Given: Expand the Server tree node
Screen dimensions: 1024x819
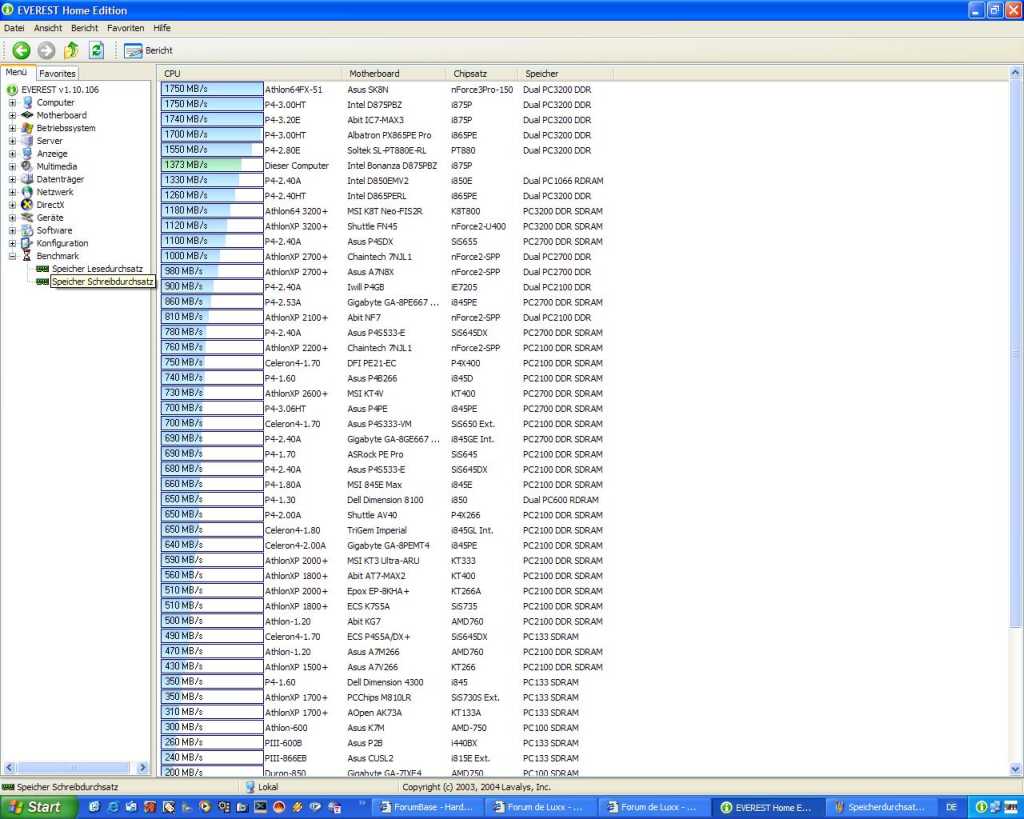Looking at the screenshot, I should pos(12,140).
